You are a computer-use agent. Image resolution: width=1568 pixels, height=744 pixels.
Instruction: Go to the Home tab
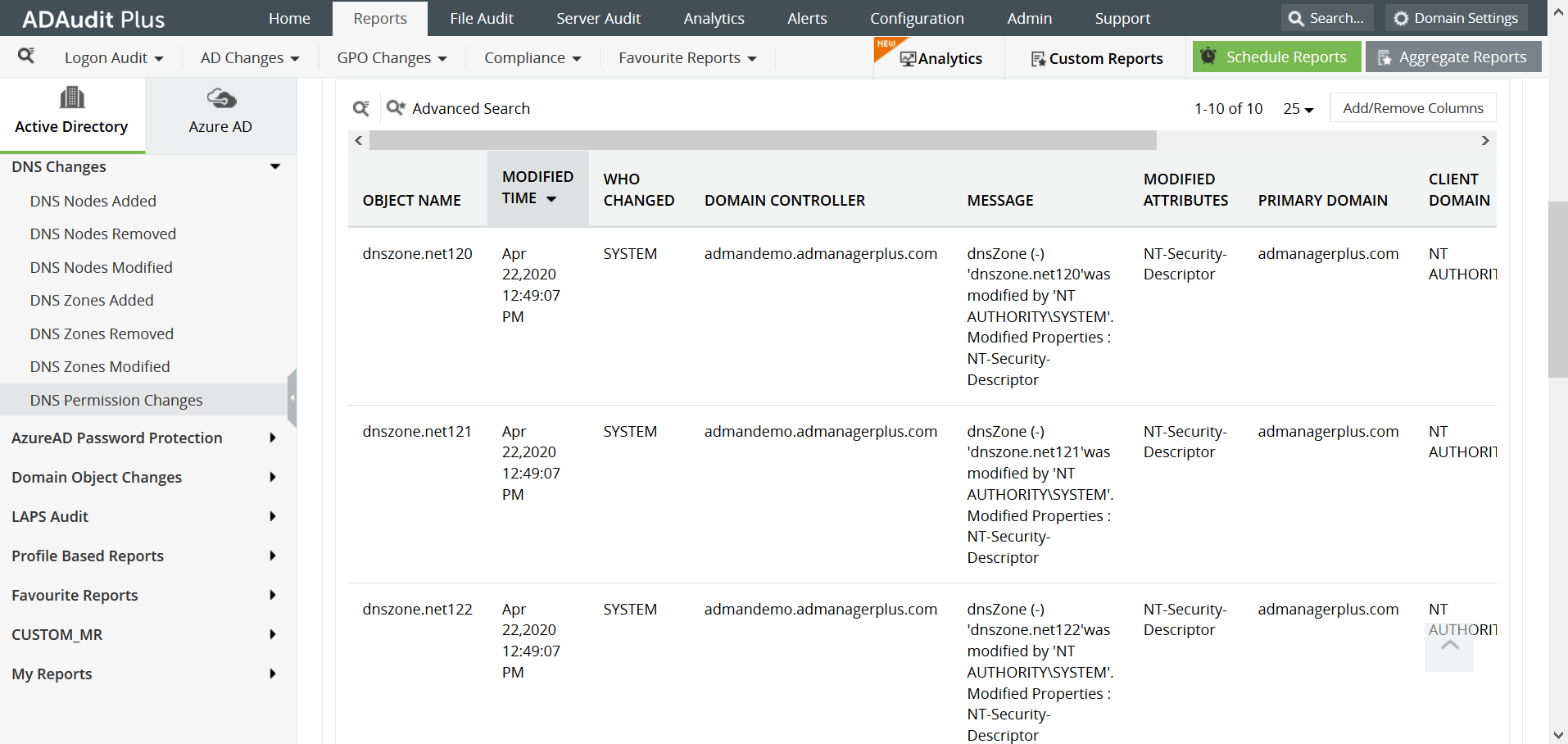coord(289,18)
